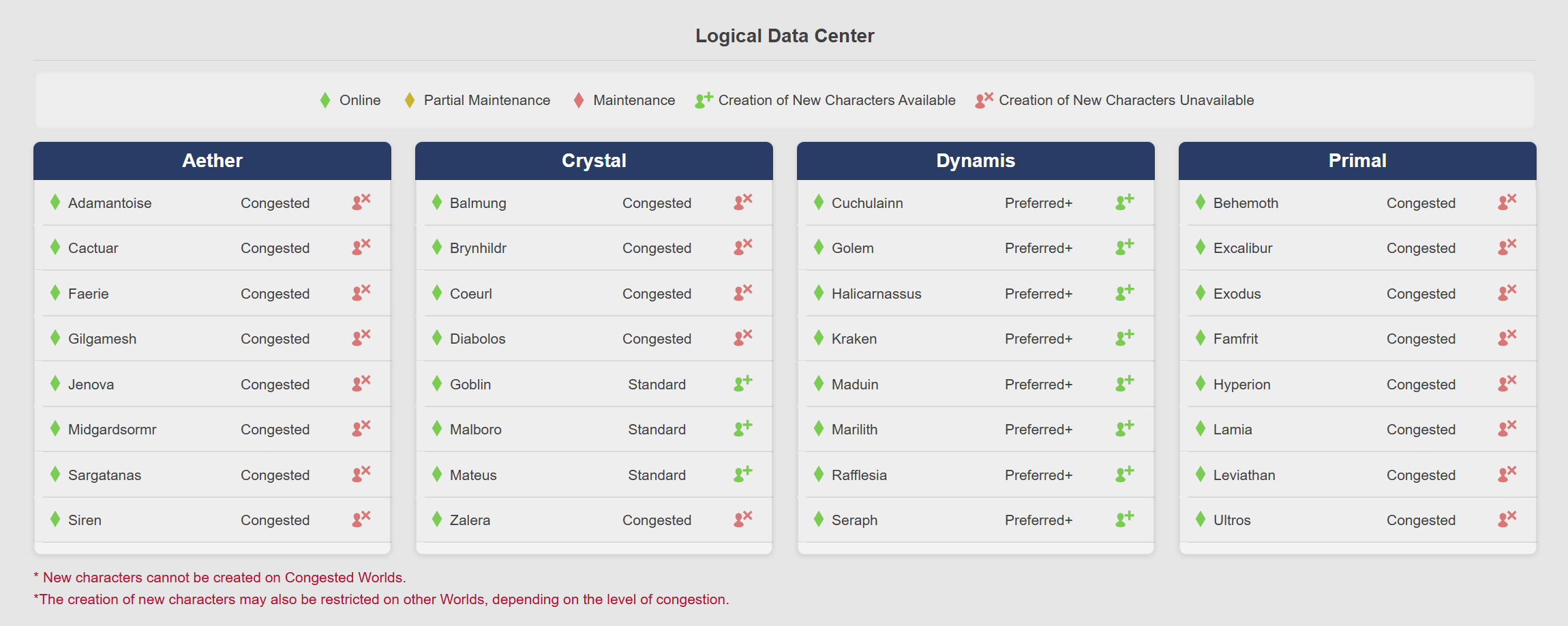The width and height of the screenshot is (1568, 626).
Task: Click the green Online diamond in the legend
Action: (325, 100)
